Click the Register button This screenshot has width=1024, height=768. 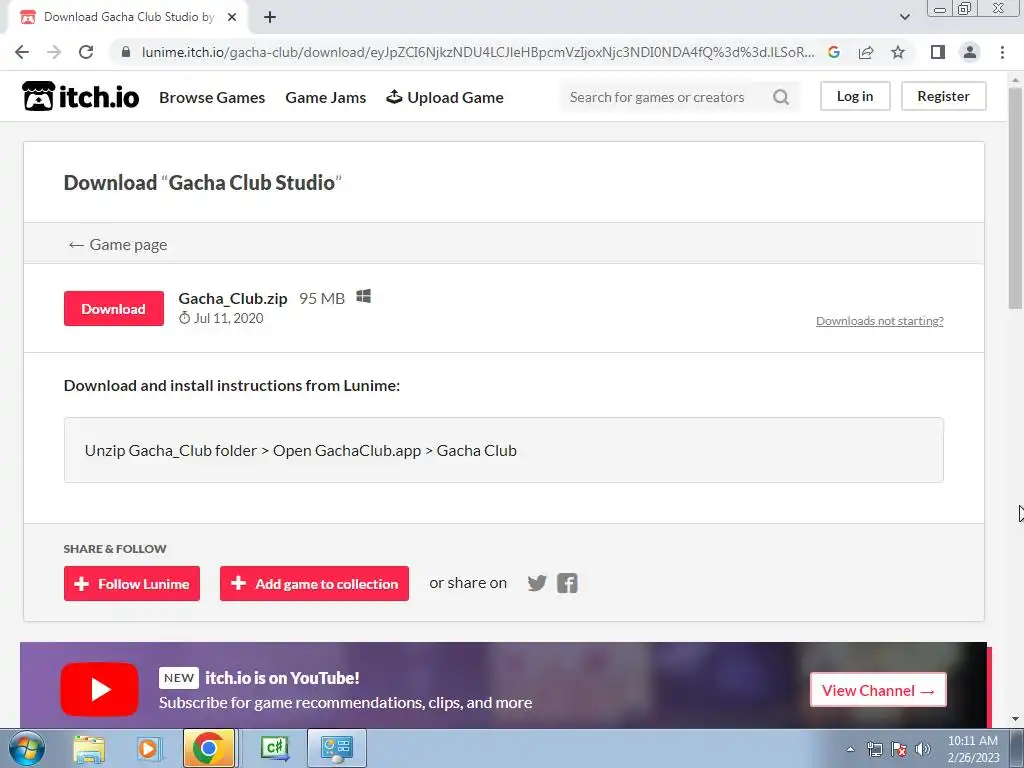point(943,96)
